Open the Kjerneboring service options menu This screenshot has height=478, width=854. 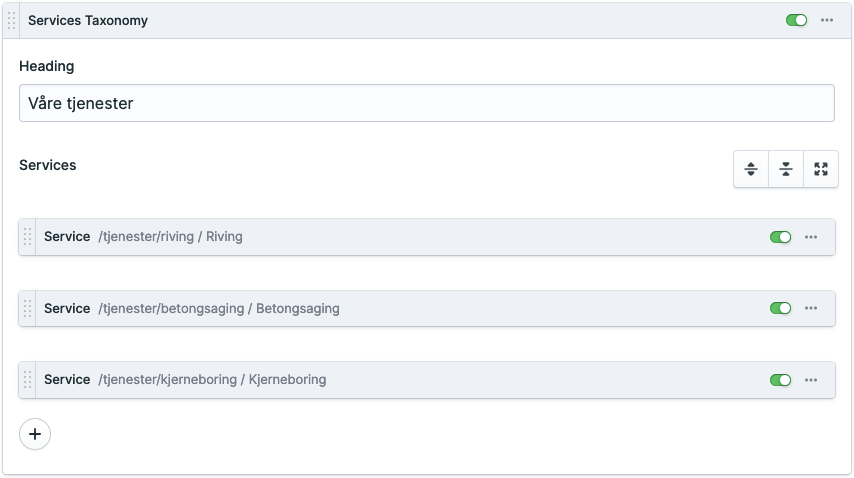(811, 380)
